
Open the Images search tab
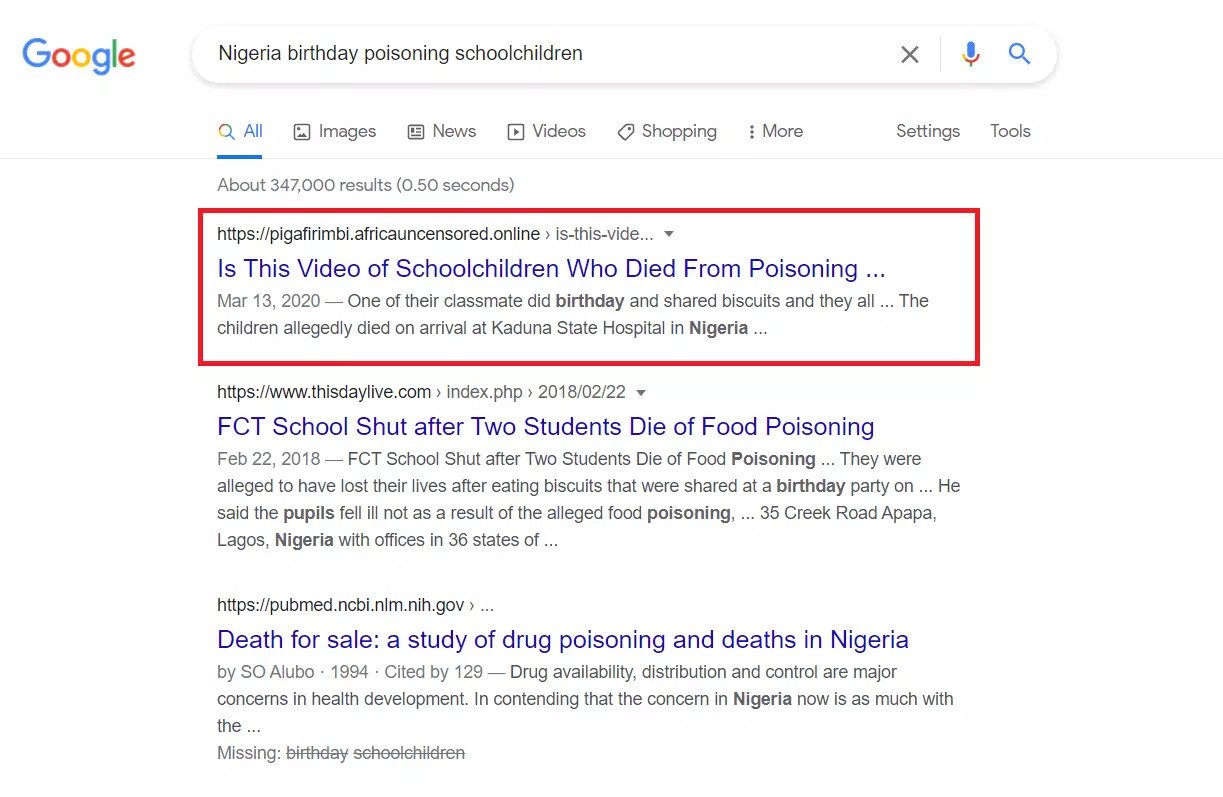334,131
